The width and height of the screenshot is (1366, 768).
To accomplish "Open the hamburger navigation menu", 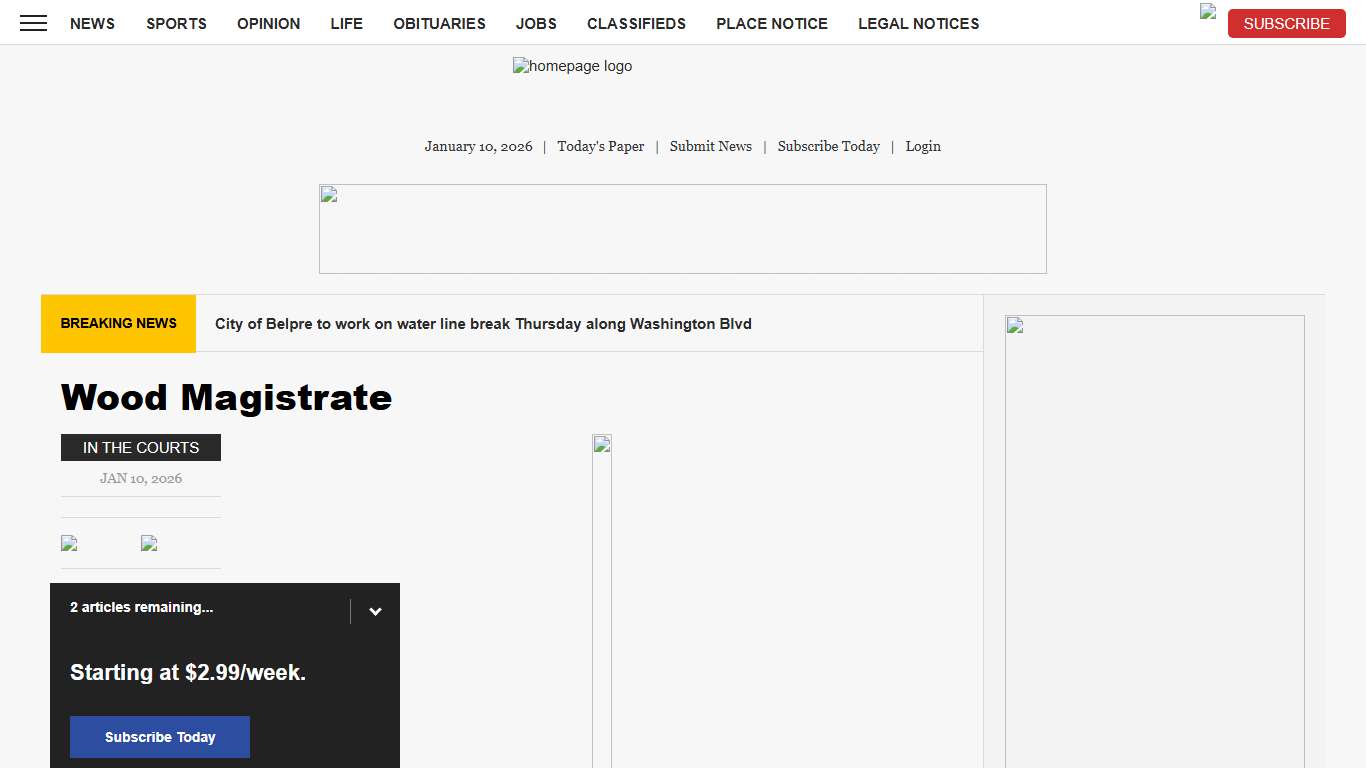I will pos(33,23).
